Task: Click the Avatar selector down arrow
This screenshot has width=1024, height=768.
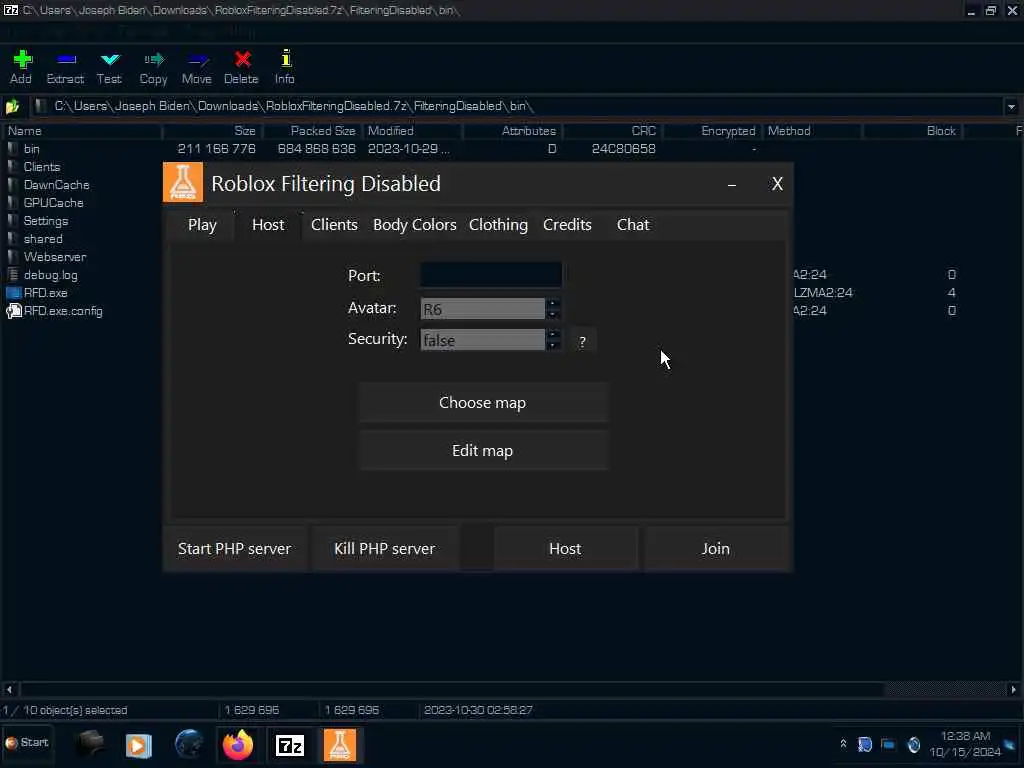Action: point(553,315)
